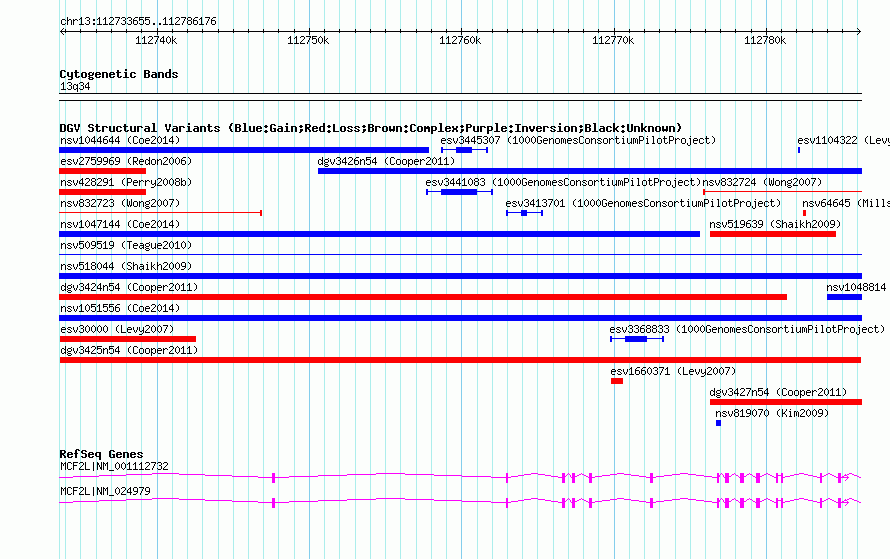Select the nsv64645 small red mark

coord(804,213)
